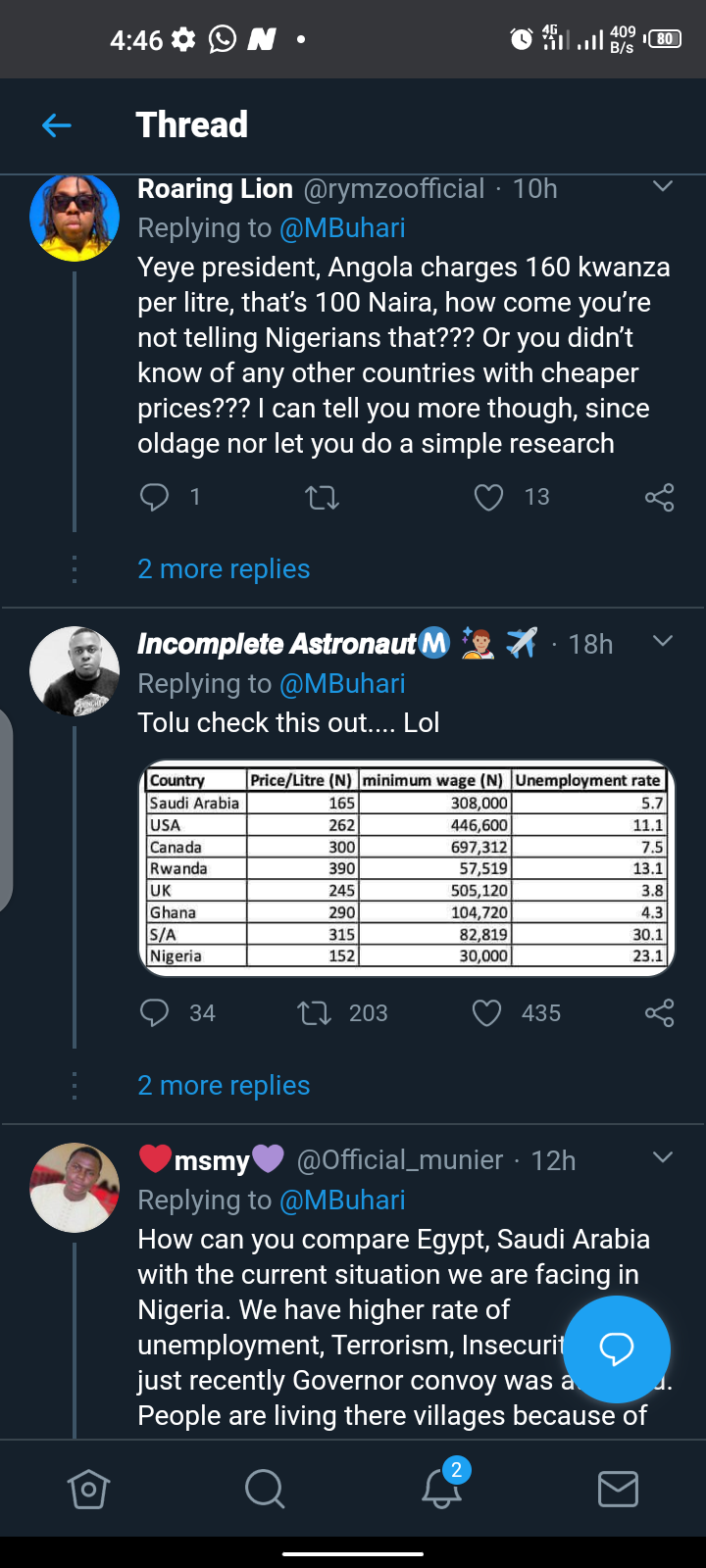706x1568 pixels.
Task: Go to the Home tab
Action: tap(88, 1490)
